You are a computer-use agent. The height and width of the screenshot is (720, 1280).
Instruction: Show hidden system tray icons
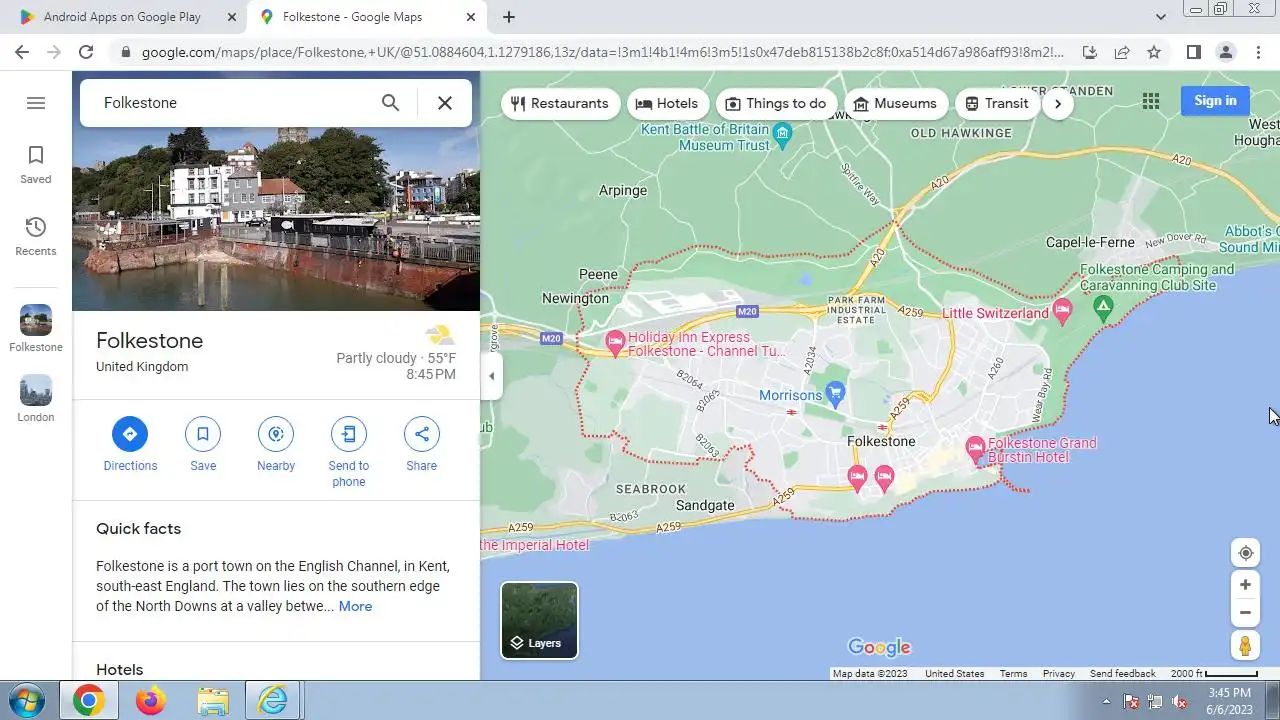pos(1106,701)
